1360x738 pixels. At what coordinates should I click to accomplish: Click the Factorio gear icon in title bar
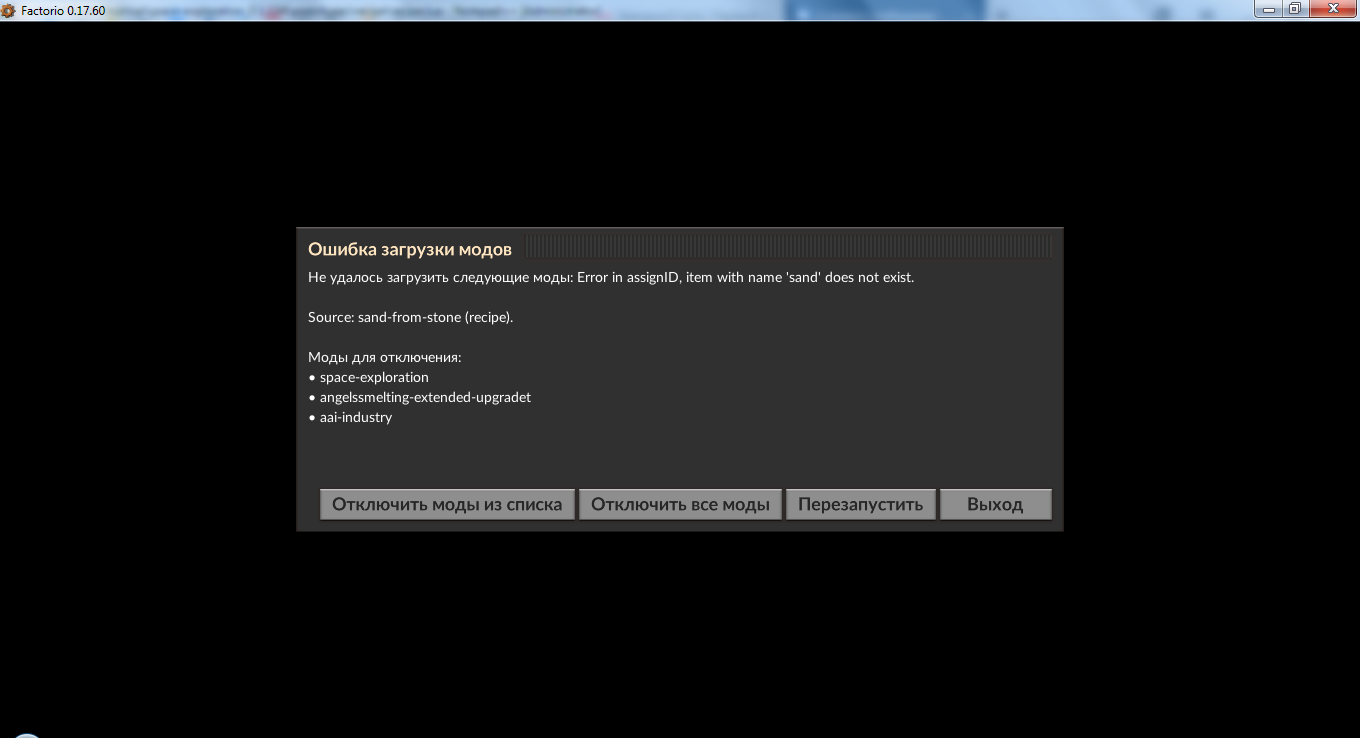pos(9,10)
